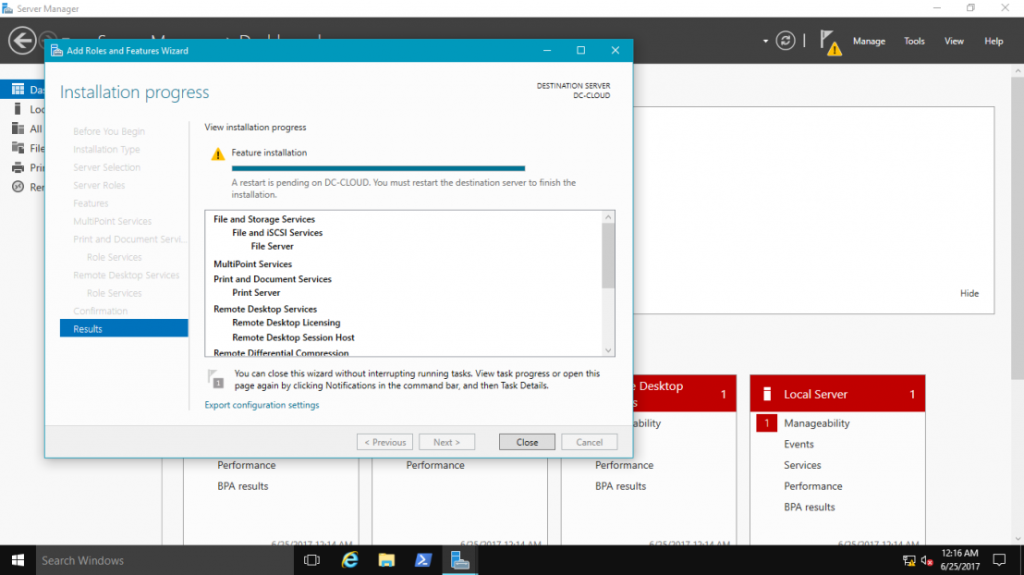This screenshot has height=575, width=1024.
Task: Open the notifications flag with warning
Action: (x=830, y=42)
